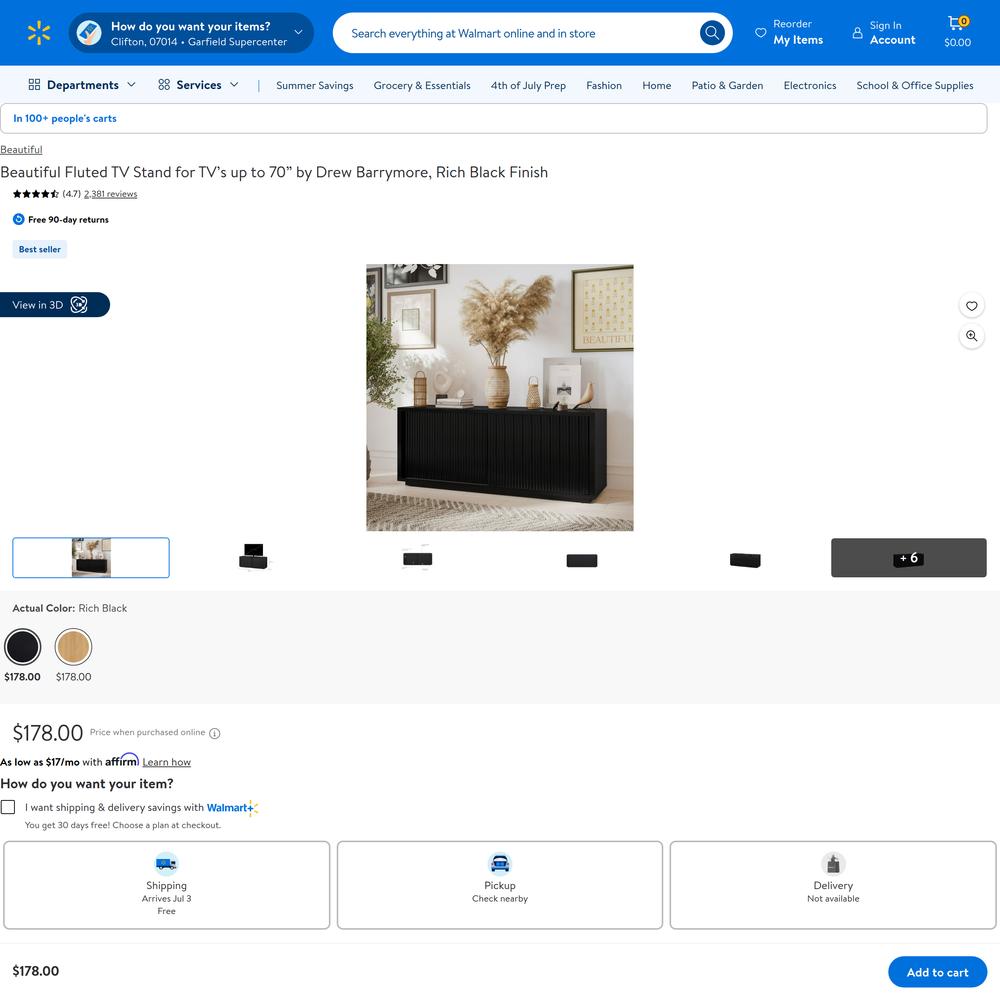The width and height of the screenshot is (1000, 1000).
Task: Click the Reorder My Items link
Action: [789, 33]
